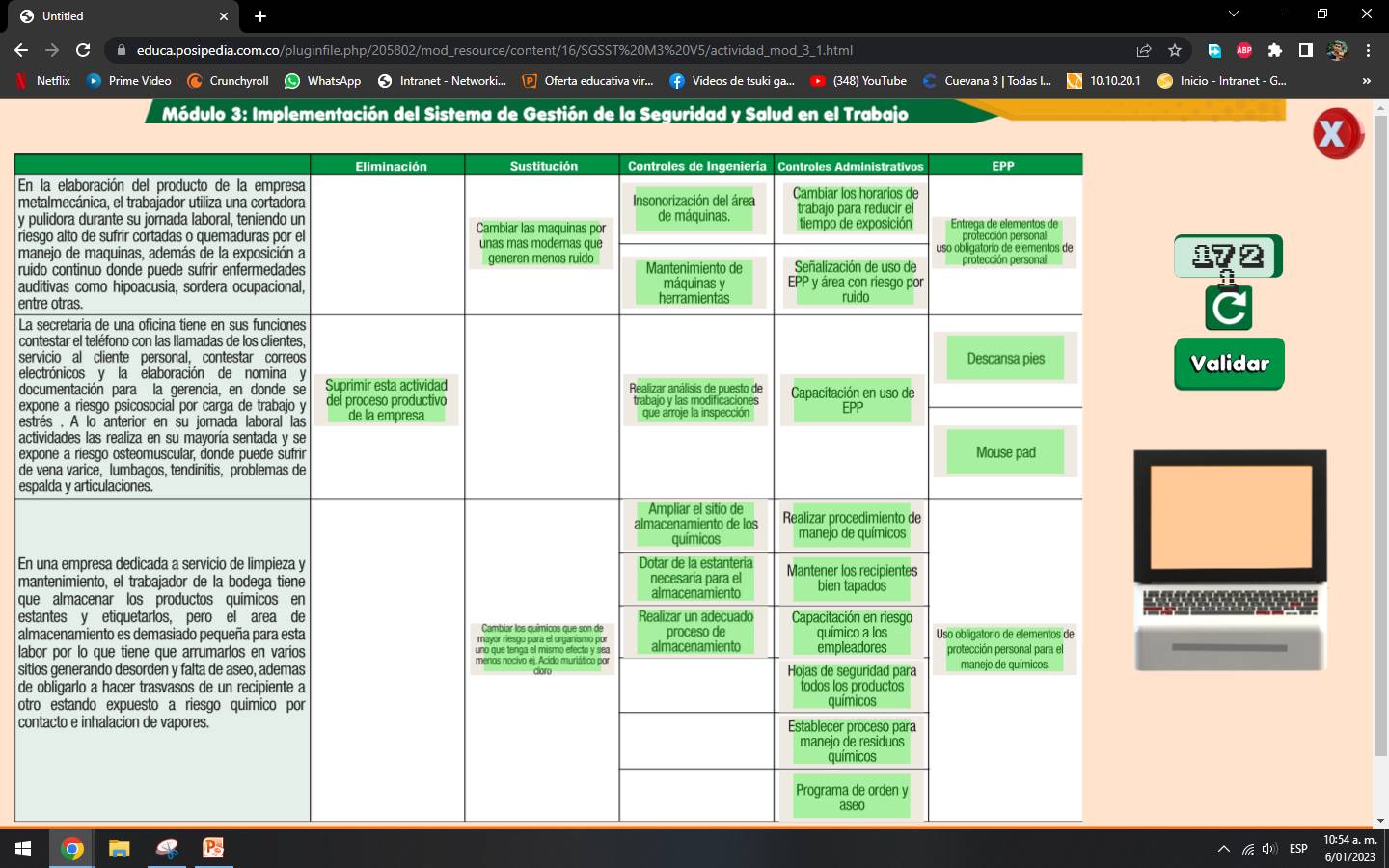The height and width of the screenshot is (868, 1389).
Task: Click the 'Realizar procedimiento de manejo de químicos' card
Action: [x=852, y=526]
